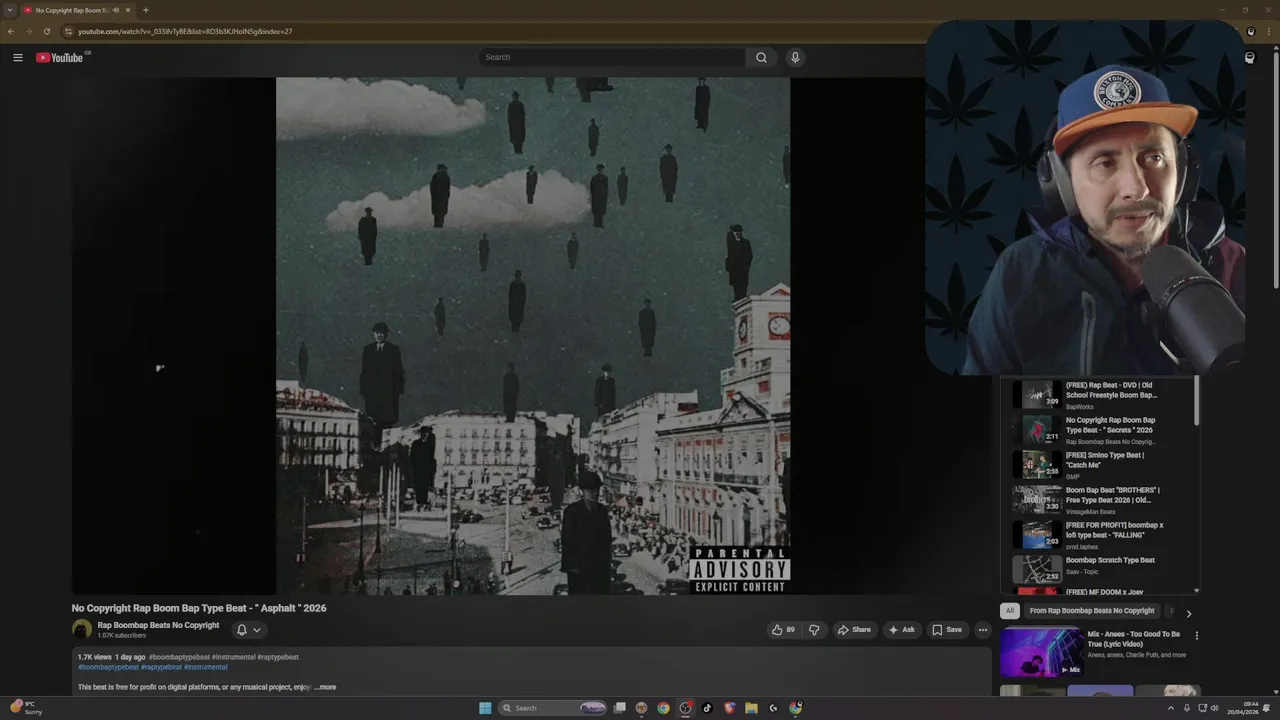Image resolution: width=1280 pixels, height=720 pixels.
Task: Open the YouTube guide hamburger menu
Action: click(17, 57)
